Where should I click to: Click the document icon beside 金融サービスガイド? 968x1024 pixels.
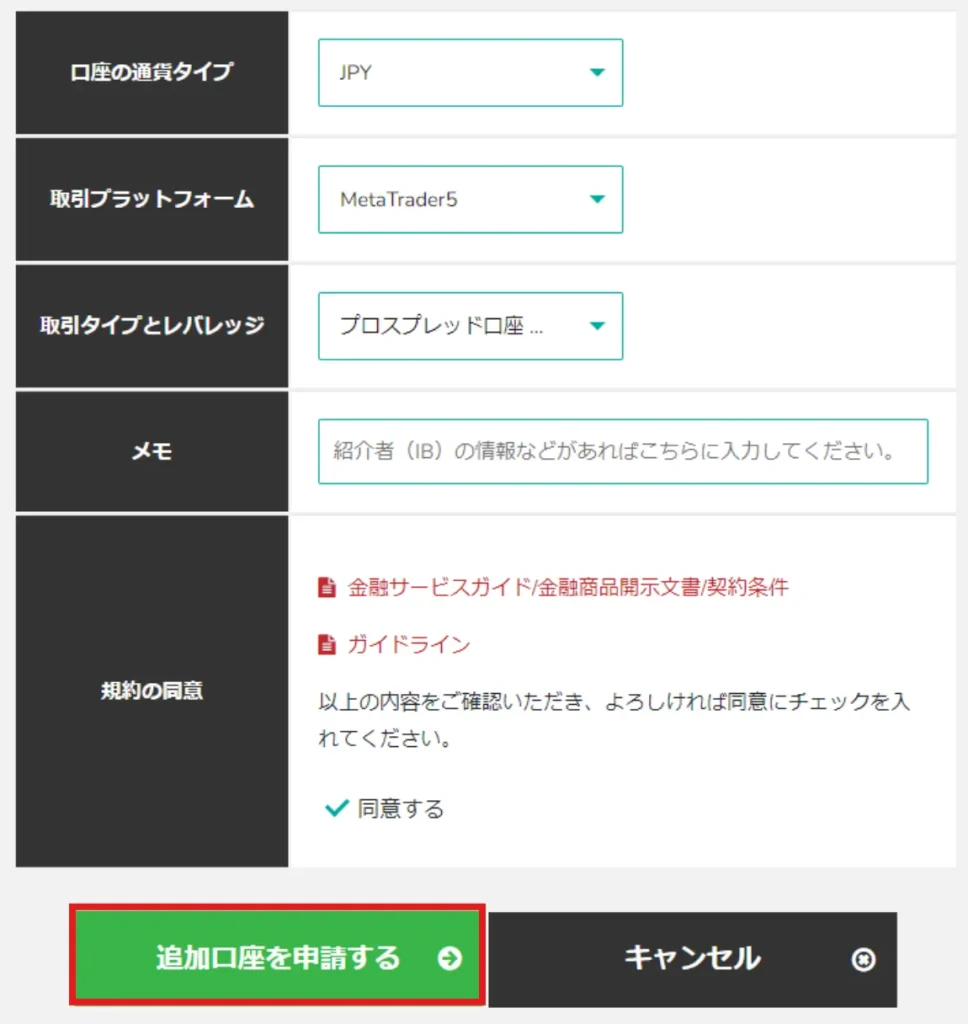pyautogui.click(x=327, y=587)
